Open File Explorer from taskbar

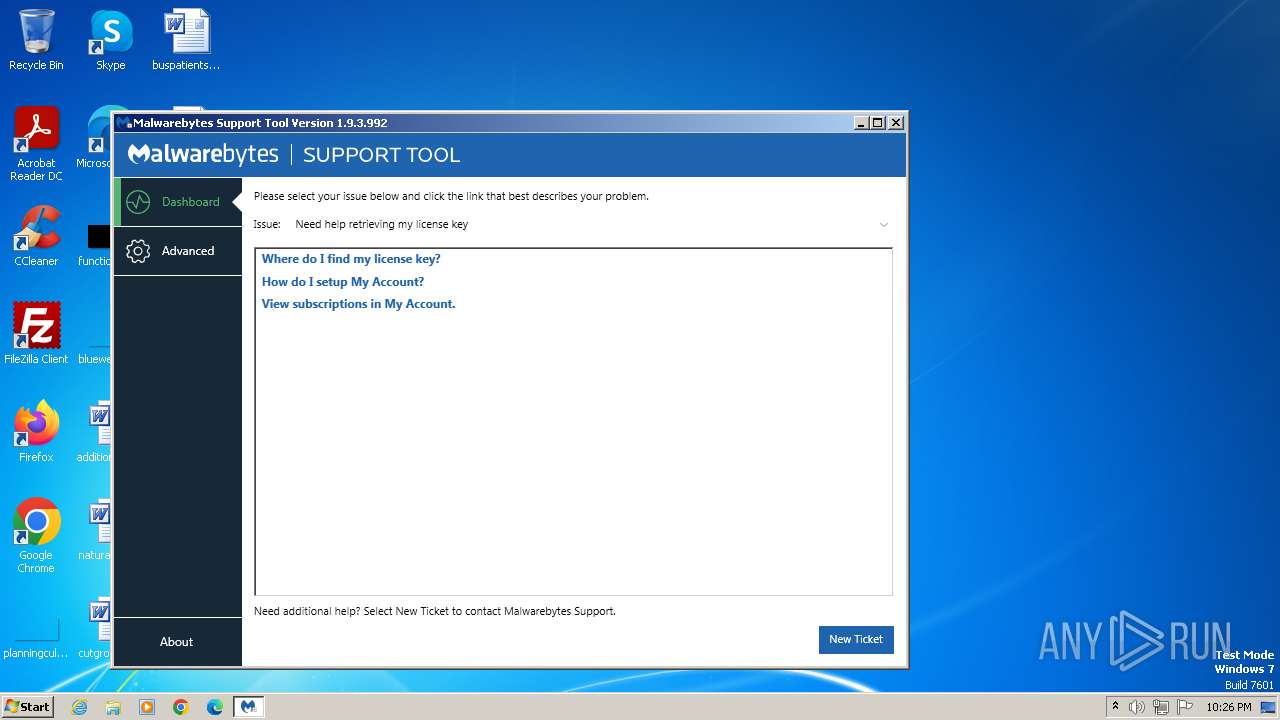click(113, 707)
